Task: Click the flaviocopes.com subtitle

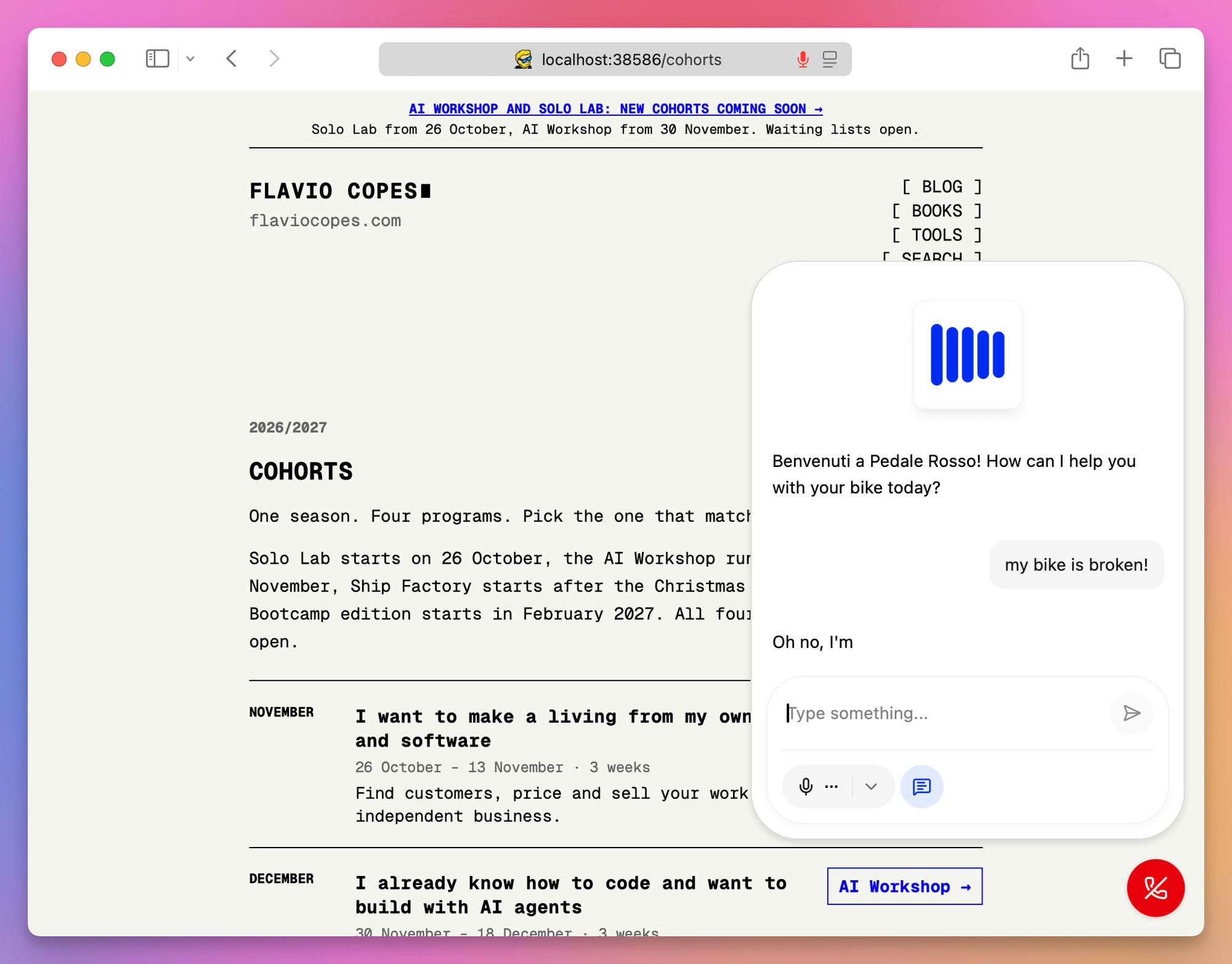Action: tap(325, 221)
